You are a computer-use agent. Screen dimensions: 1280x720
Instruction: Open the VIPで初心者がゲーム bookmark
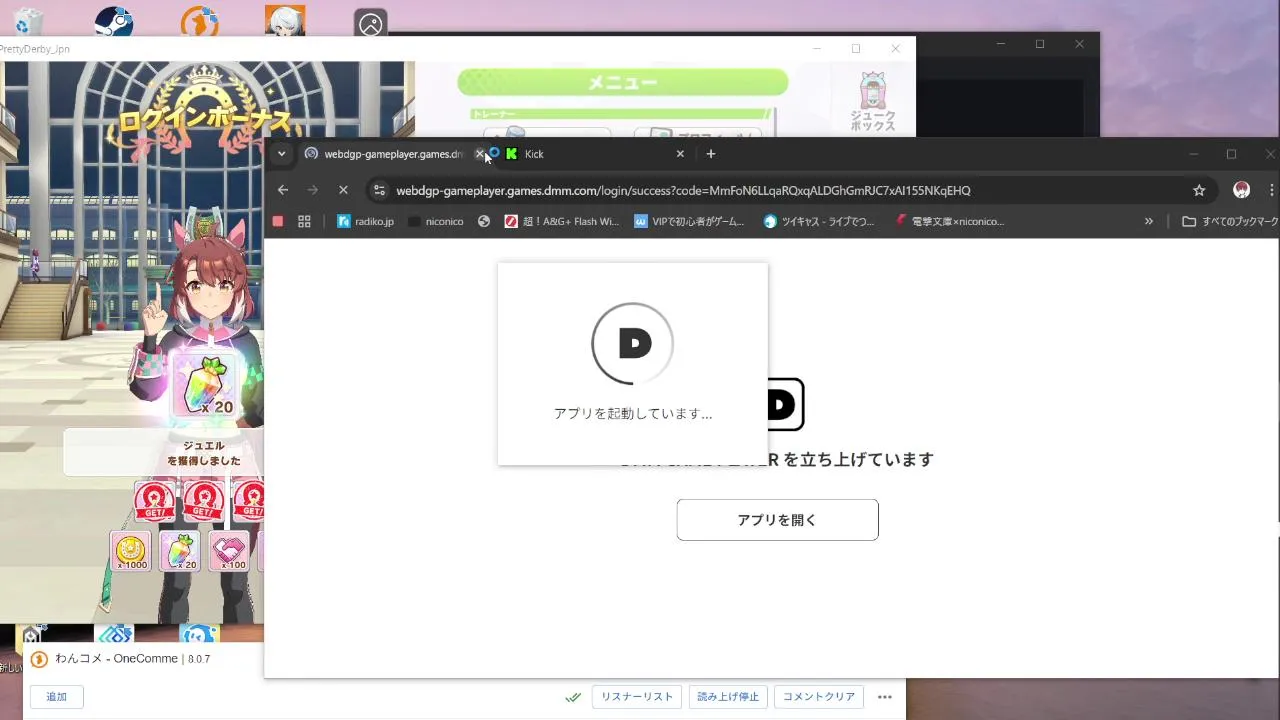pyautogui.click(x=690, y=221)
